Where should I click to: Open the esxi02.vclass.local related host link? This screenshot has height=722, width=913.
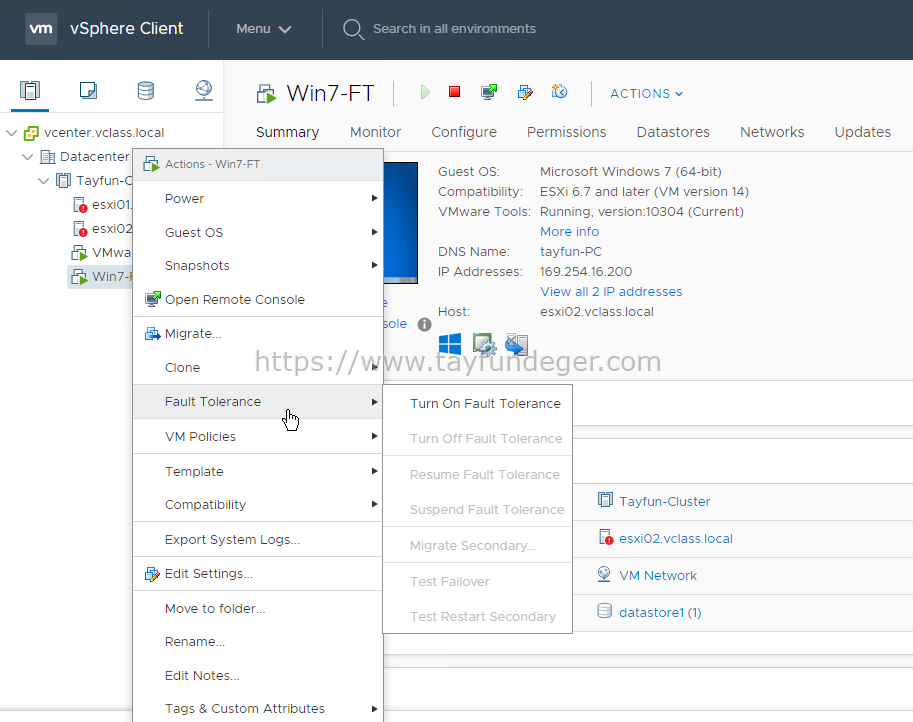click(x=675, y=539)
